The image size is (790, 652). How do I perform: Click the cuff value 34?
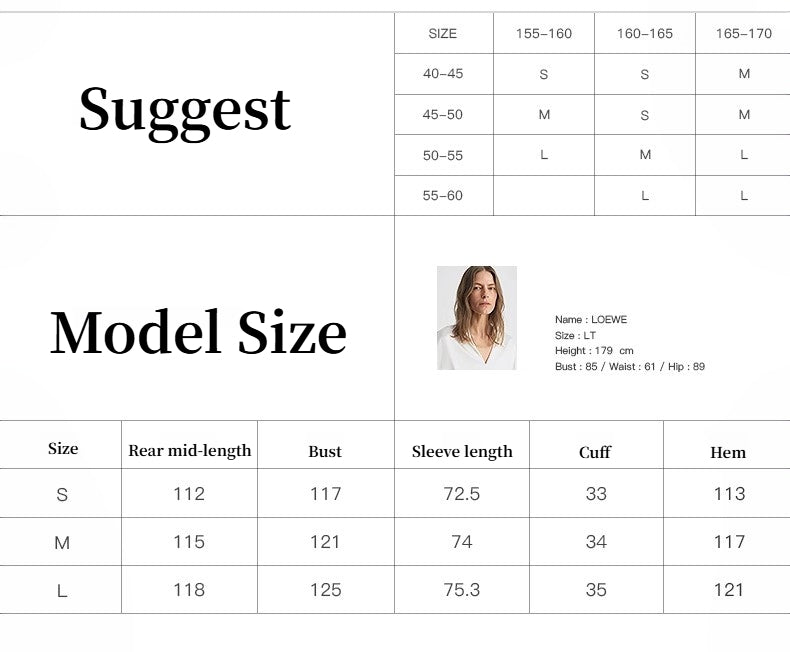(596, 542)
